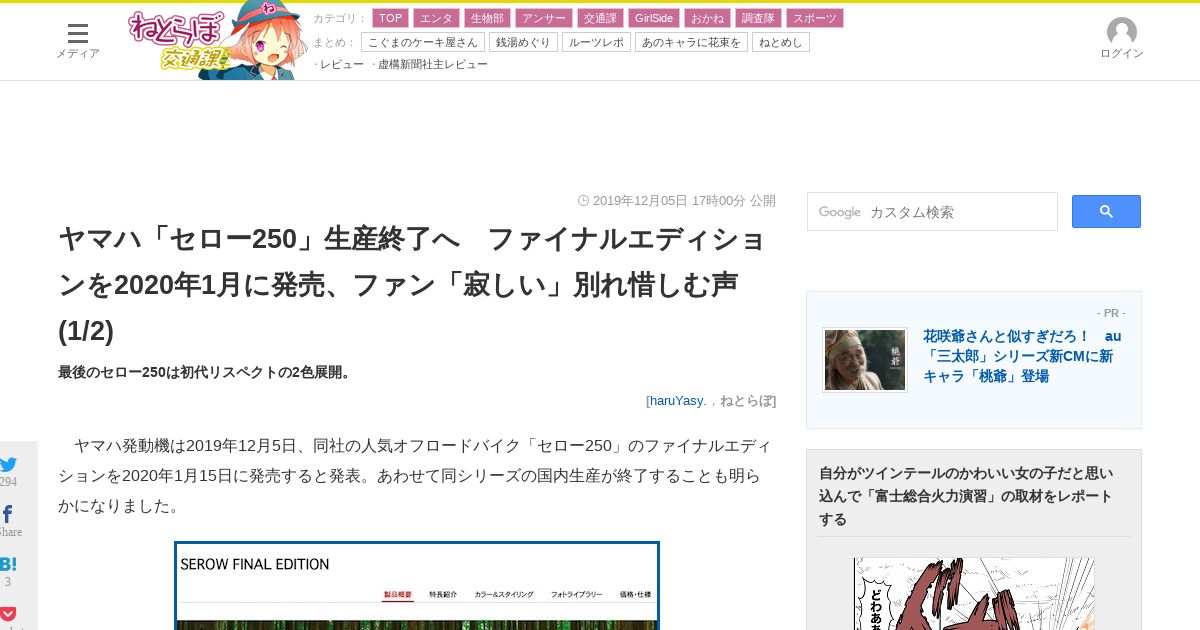The image size is (1200, 630).
Task: Open the あのキャラに花束を summary link
Action: coord(691,42)
